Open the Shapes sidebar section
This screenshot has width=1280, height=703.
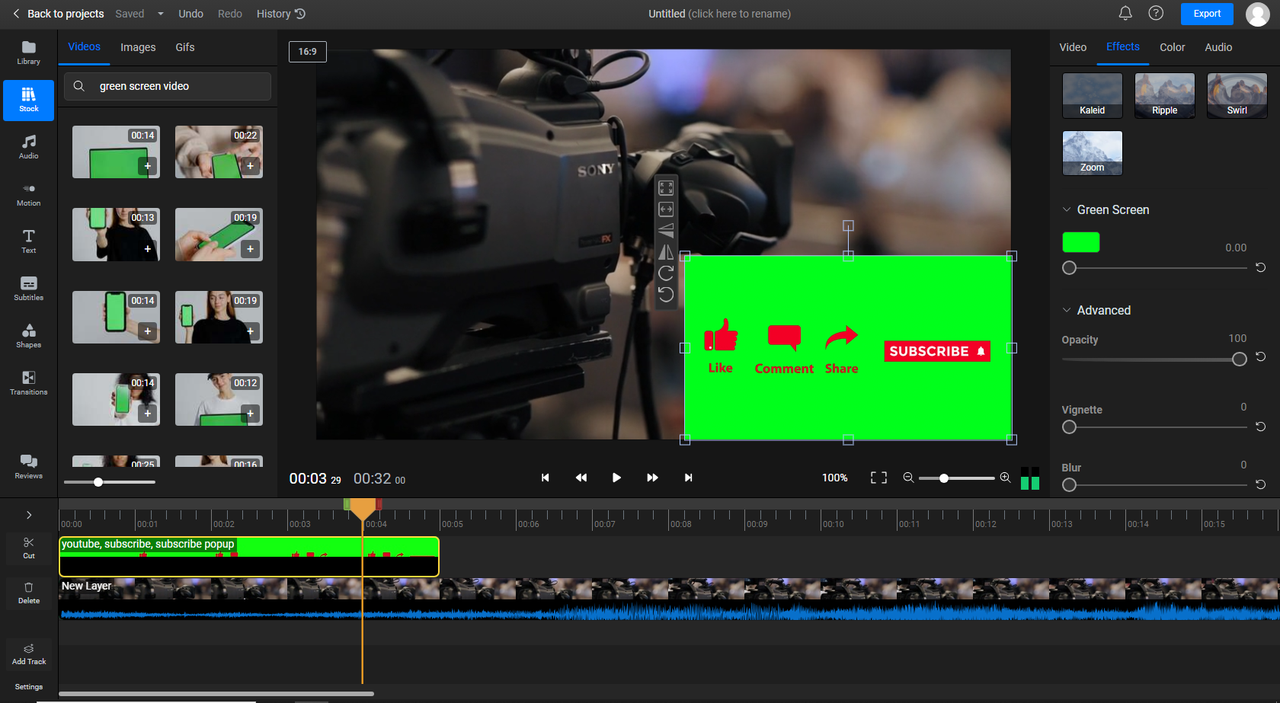[x=28, y=335]
